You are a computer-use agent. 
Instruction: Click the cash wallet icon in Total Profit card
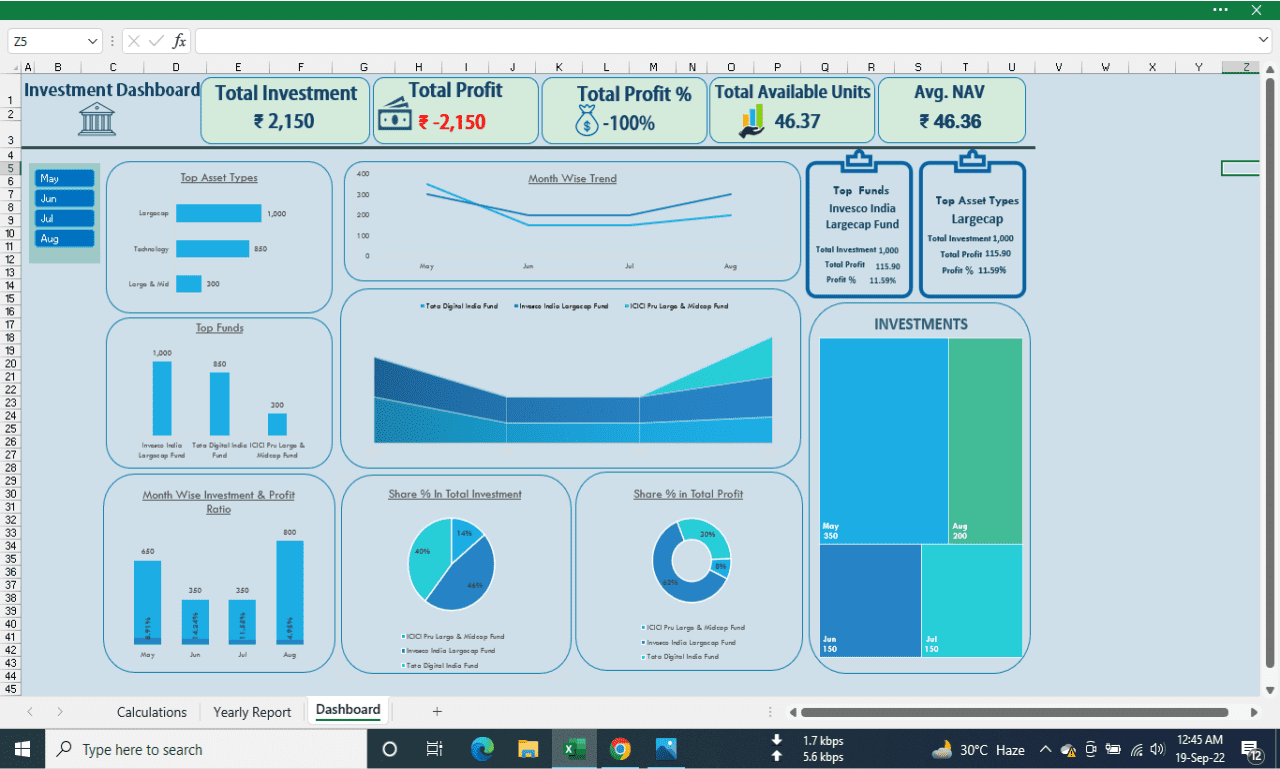coord(395,117)
